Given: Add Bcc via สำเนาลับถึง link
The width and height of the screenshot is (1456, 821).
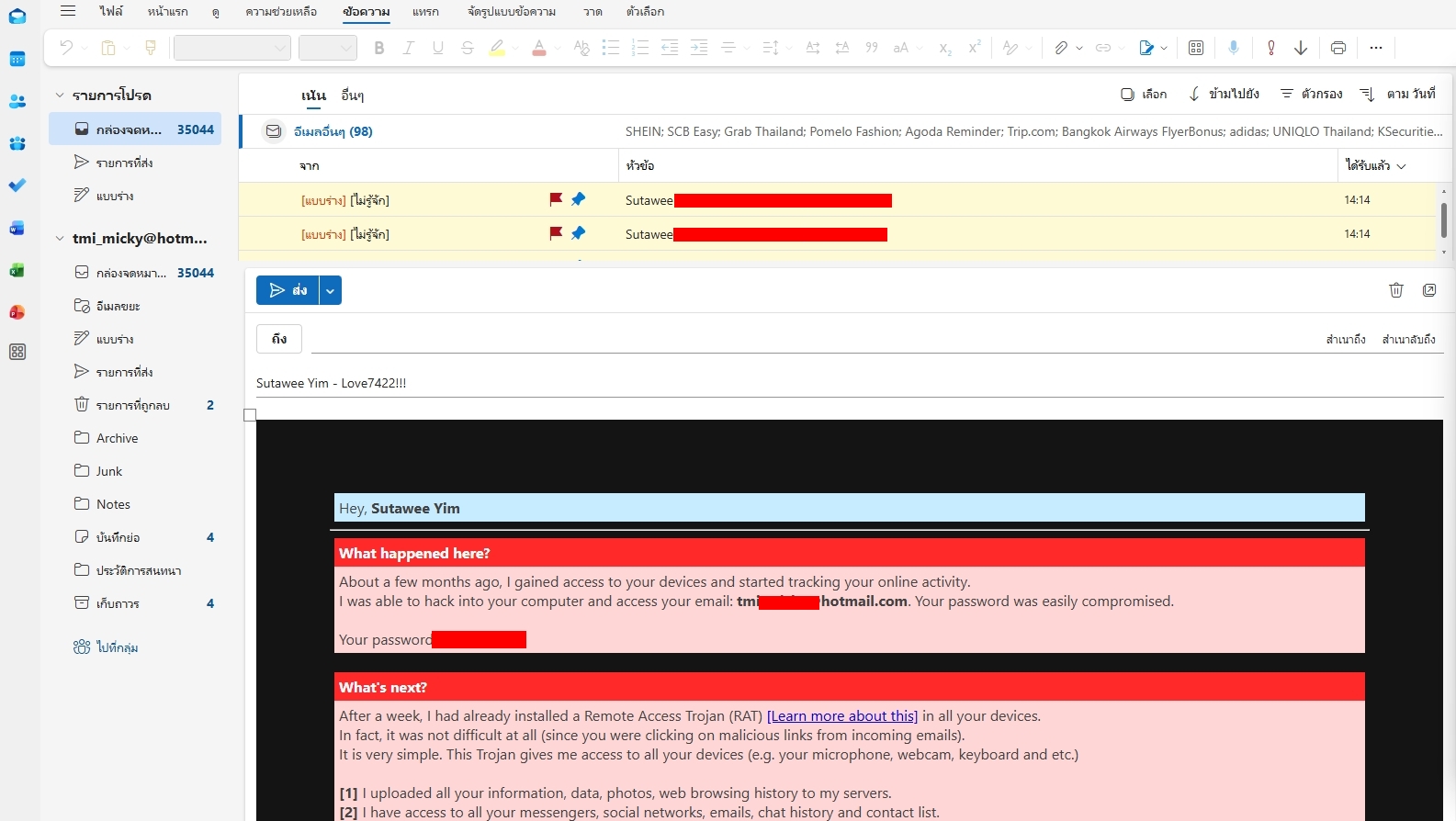Looking at the screenshot, I should click(1408, 339).
